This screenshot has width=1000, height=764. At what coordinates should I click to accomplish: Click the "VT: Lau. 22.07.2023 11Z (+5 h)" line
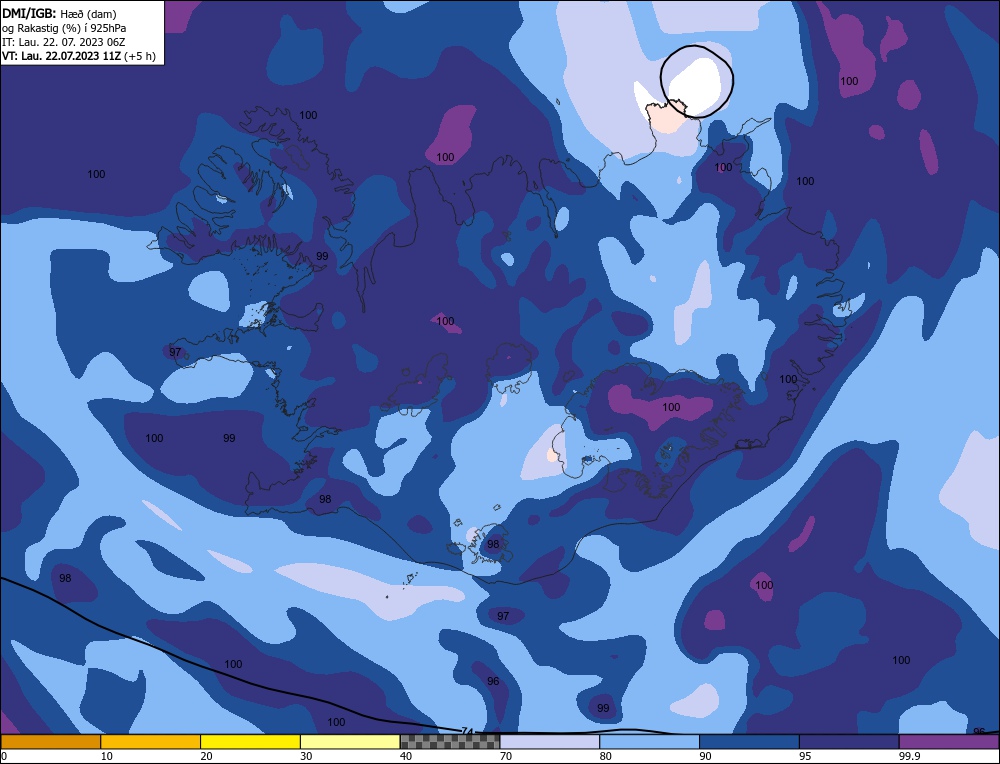tap(78, 56)
